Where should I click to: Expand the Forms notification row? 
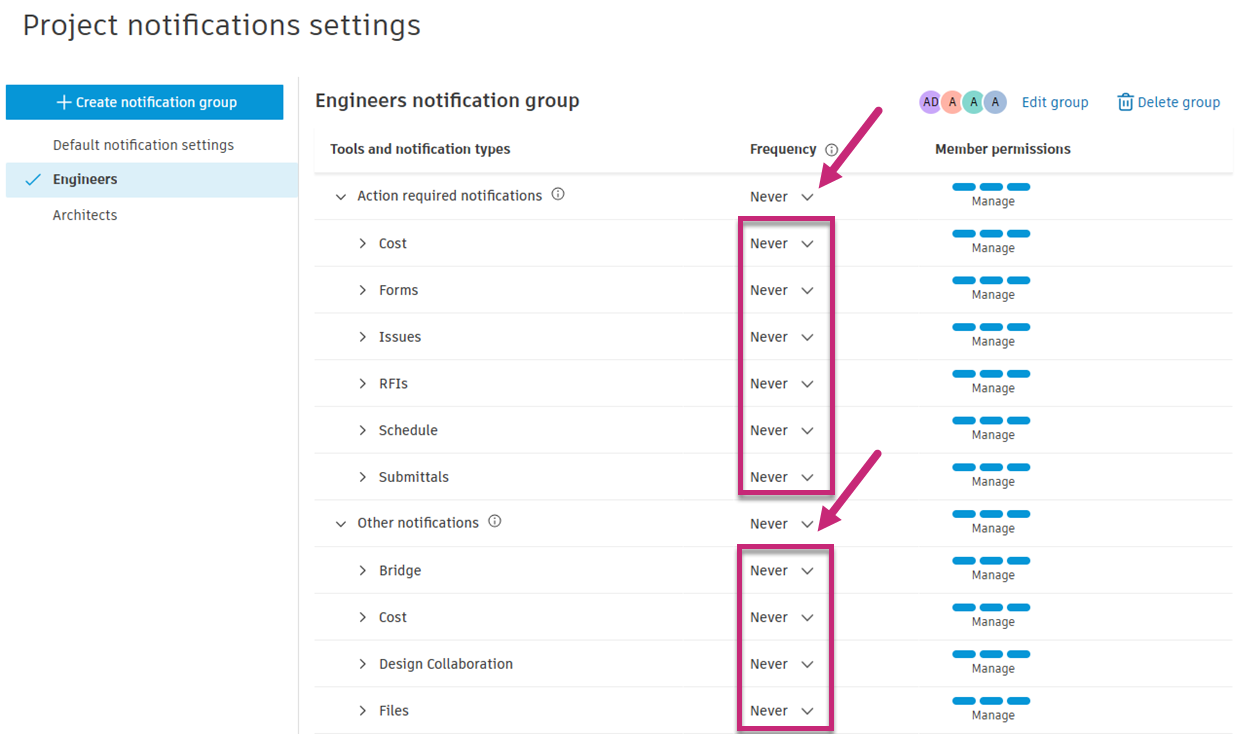363,290
